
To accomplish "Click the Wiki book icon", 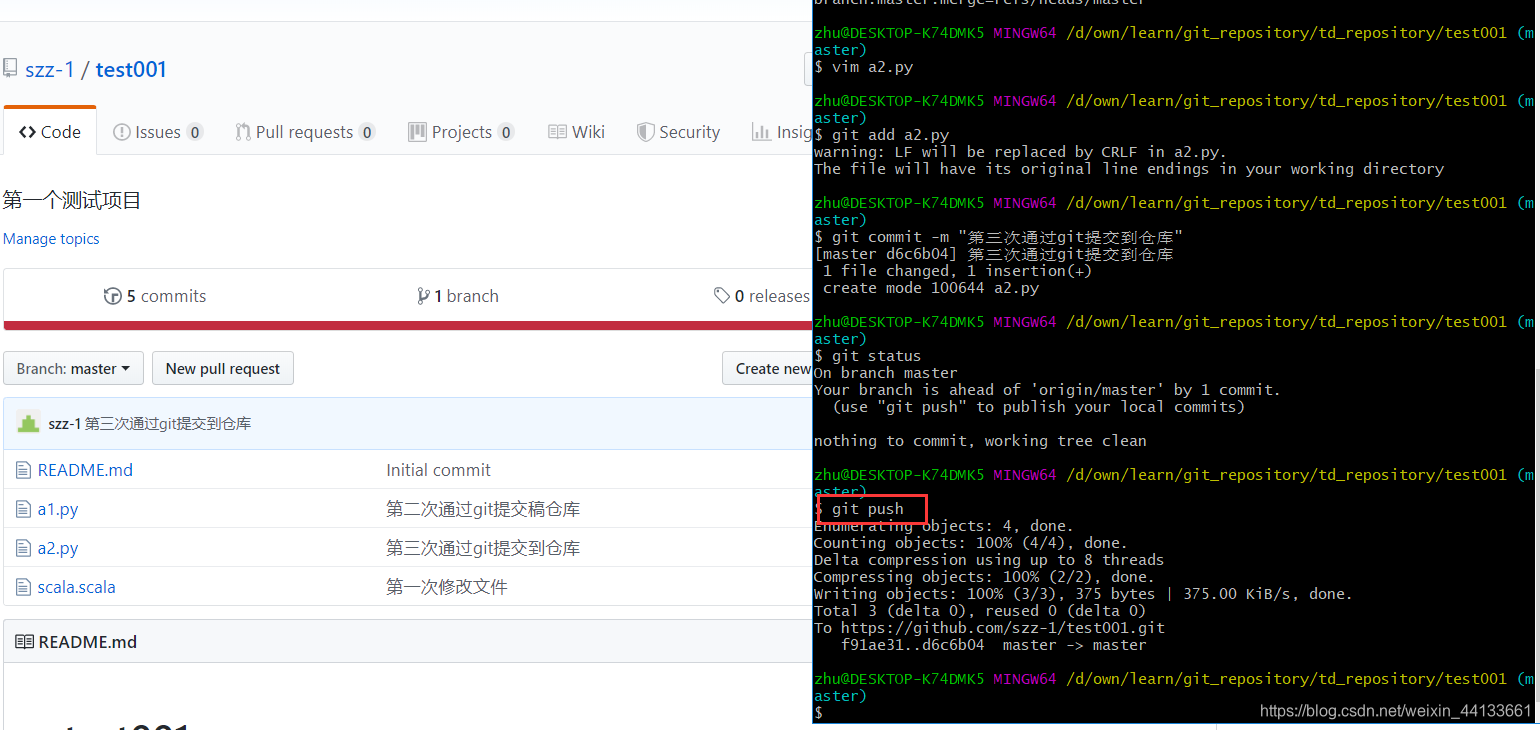I will pyautogui.click(x=557, y=132).
